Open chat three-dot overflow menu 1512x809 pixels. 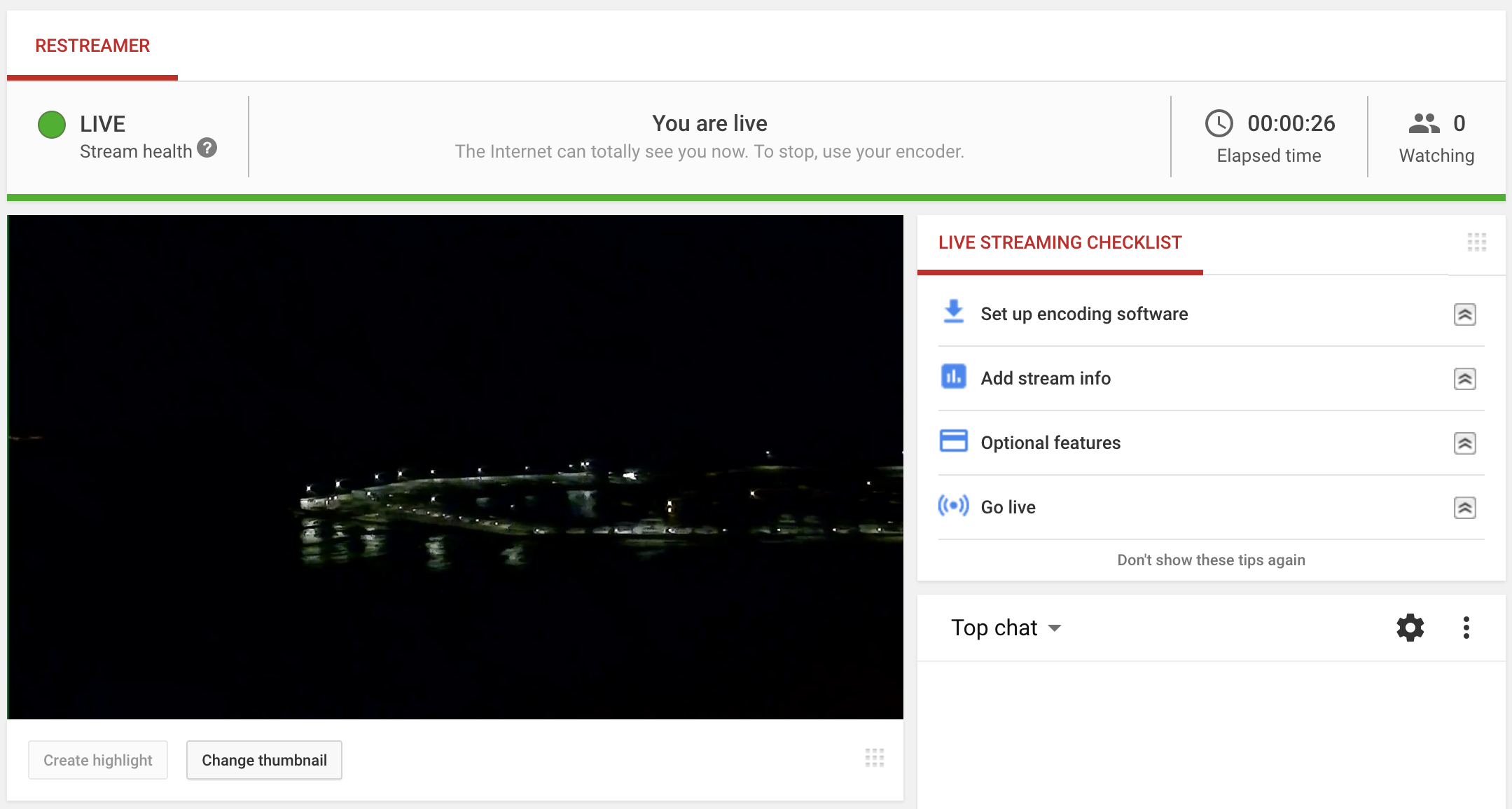coord(1466,628)
